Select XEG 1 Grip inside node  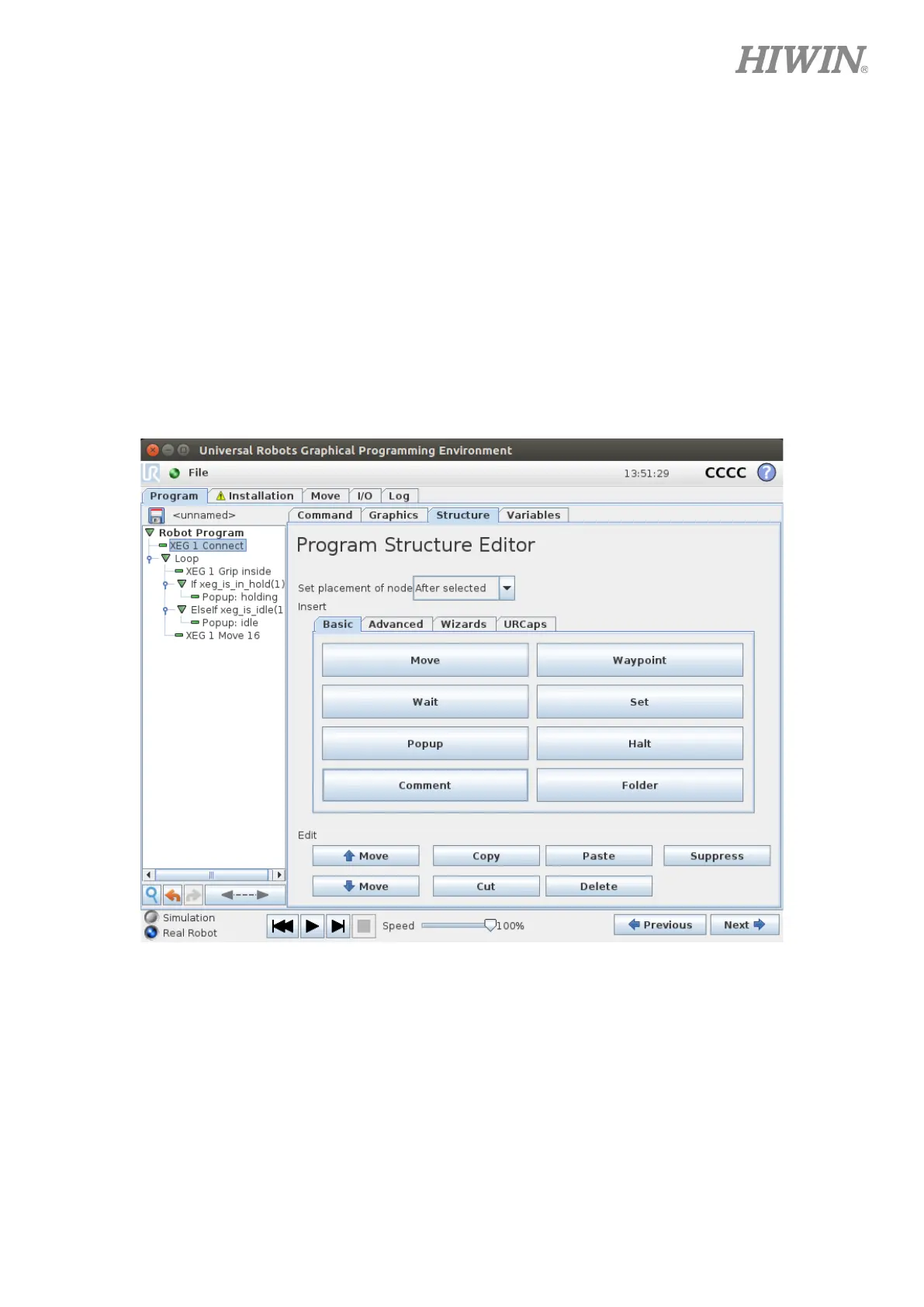[228, 571]
